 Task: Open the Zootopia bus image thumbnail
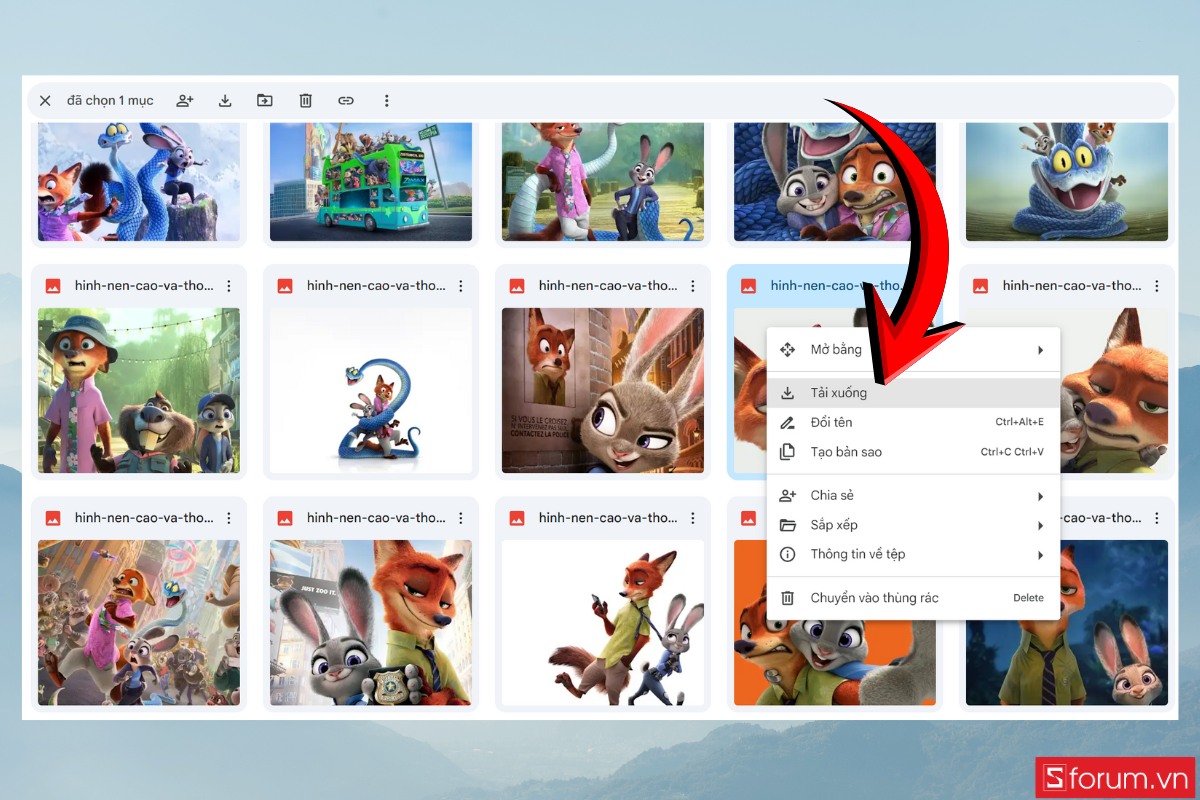pyautogui.click(x=370, y=181)
